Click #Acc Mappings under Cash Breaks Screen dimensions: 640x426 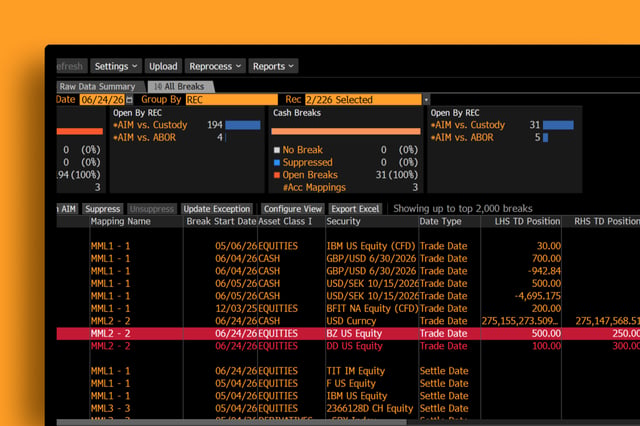click(314, 187)
